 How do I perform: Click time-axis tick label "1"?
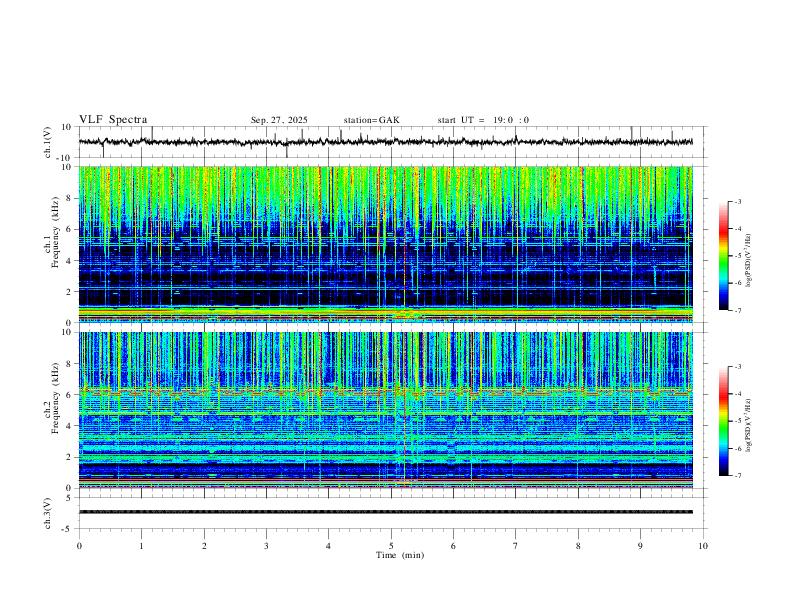tap(141, 546)
